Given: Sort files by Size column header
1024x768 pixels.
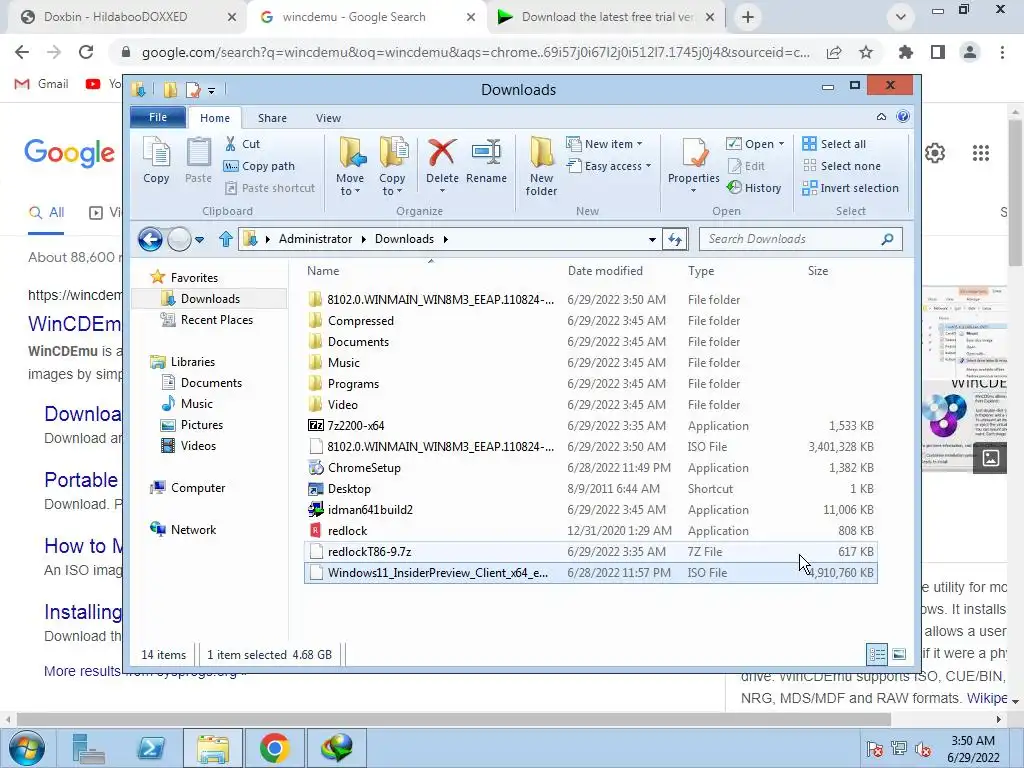Looking at the screenshot, I should 818,271.
